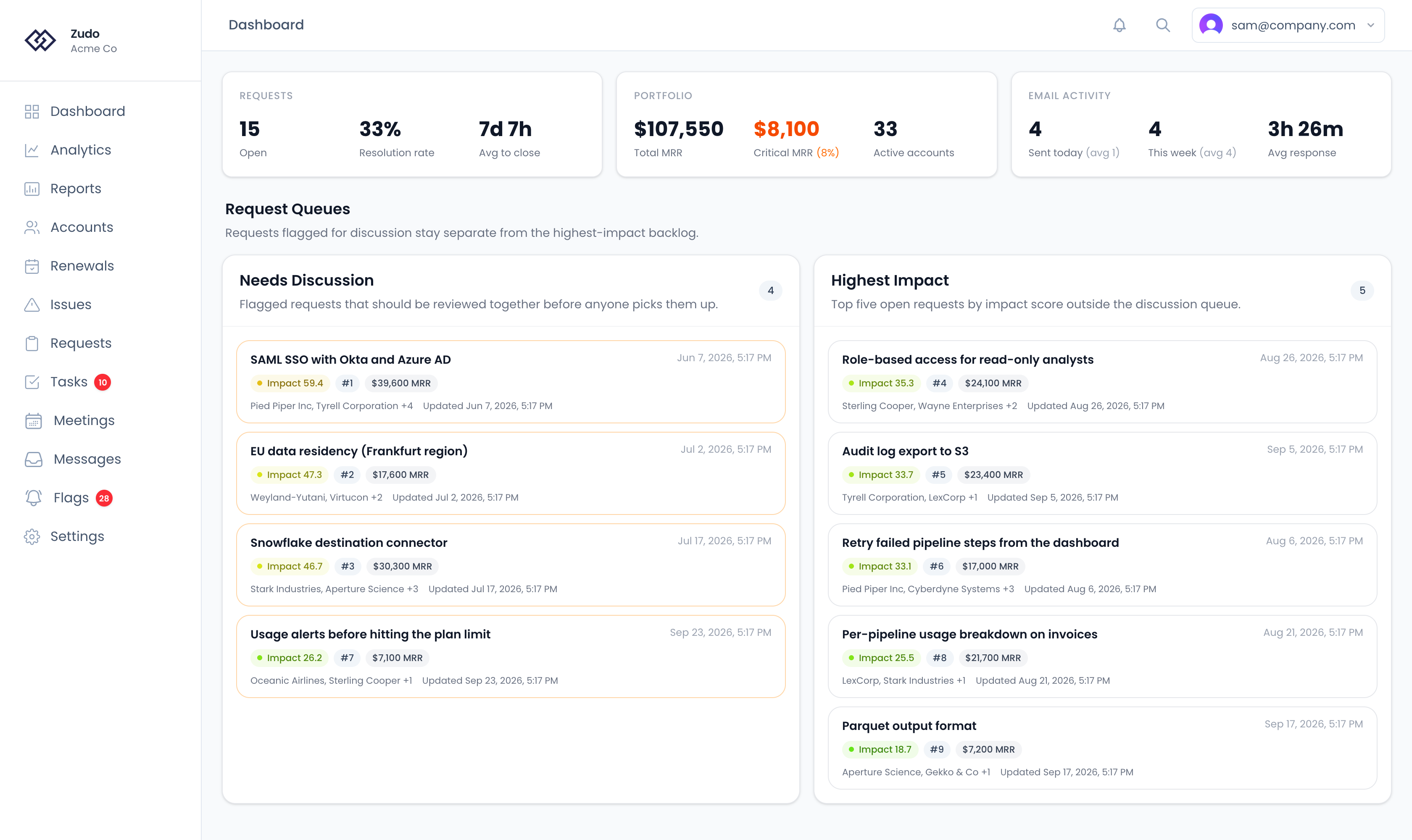Open Retry failed pipeline steps request

(1102, 565)
